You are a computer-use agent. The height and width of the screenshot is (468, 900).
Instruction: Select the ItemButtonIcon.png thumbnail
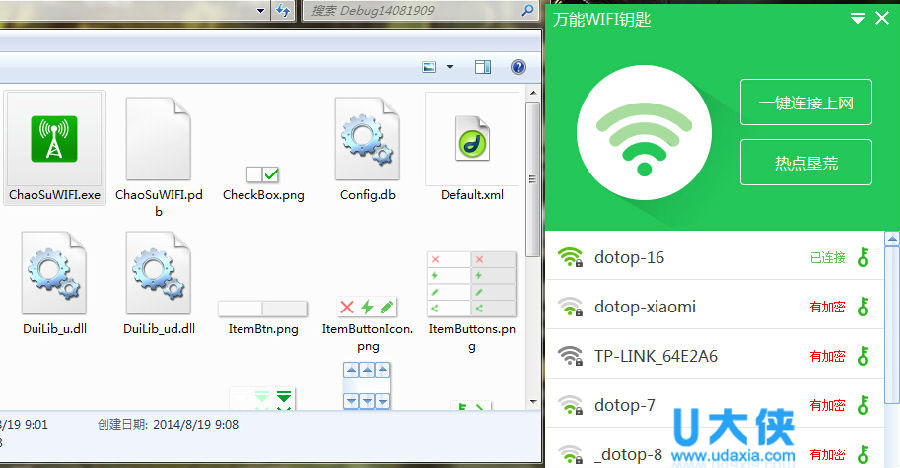(x=367, y=307)
